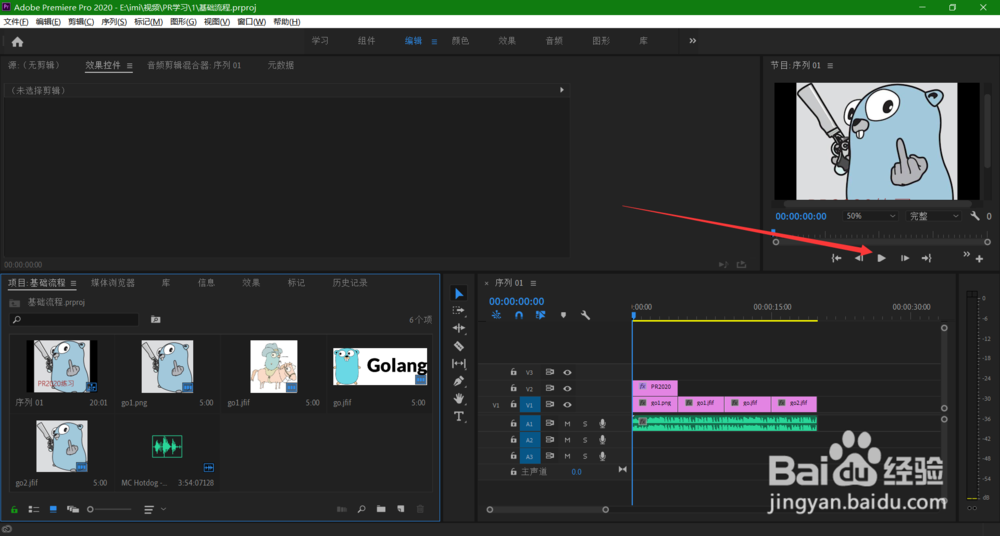Screen dimensions: 1000x536
Task: Open 项目:基础流程 panel menu
Action: (x=73, y=283)
